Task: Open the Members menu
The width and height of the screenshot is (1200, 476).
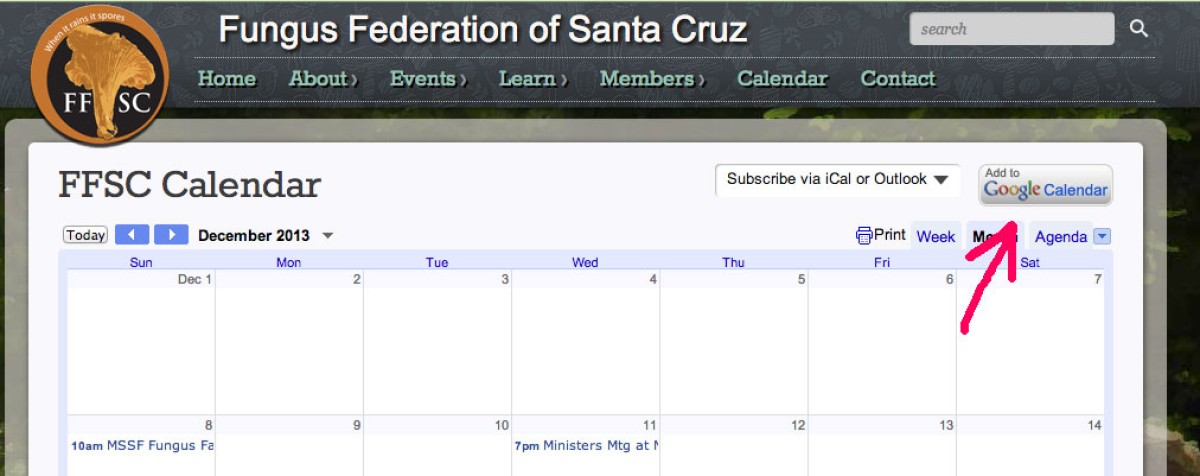Action: point(651,79)
